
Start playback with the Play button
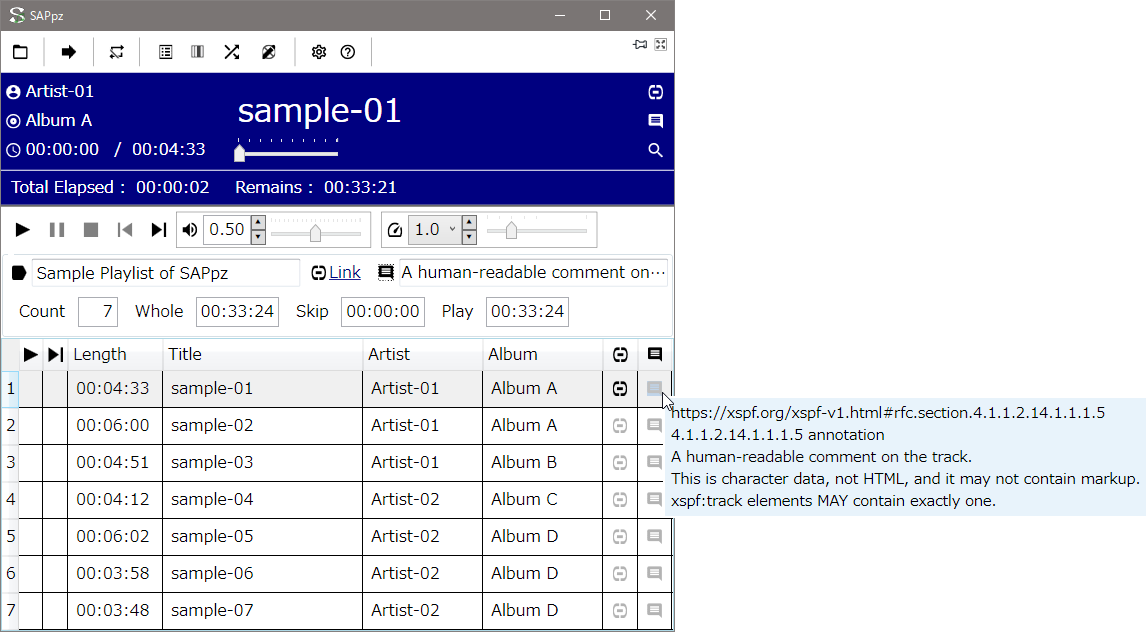point(23,230)
